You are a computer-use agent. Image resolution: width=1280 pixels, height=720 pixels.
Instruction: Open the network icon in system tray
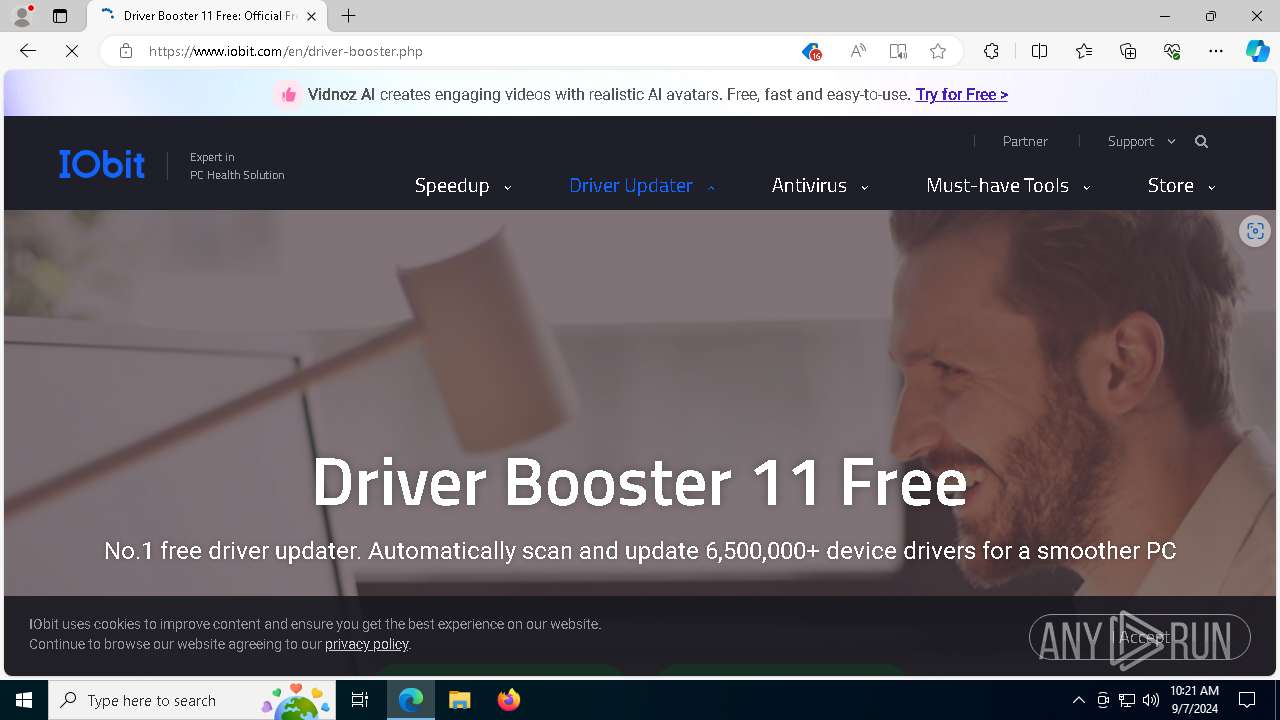[1127, 700]
